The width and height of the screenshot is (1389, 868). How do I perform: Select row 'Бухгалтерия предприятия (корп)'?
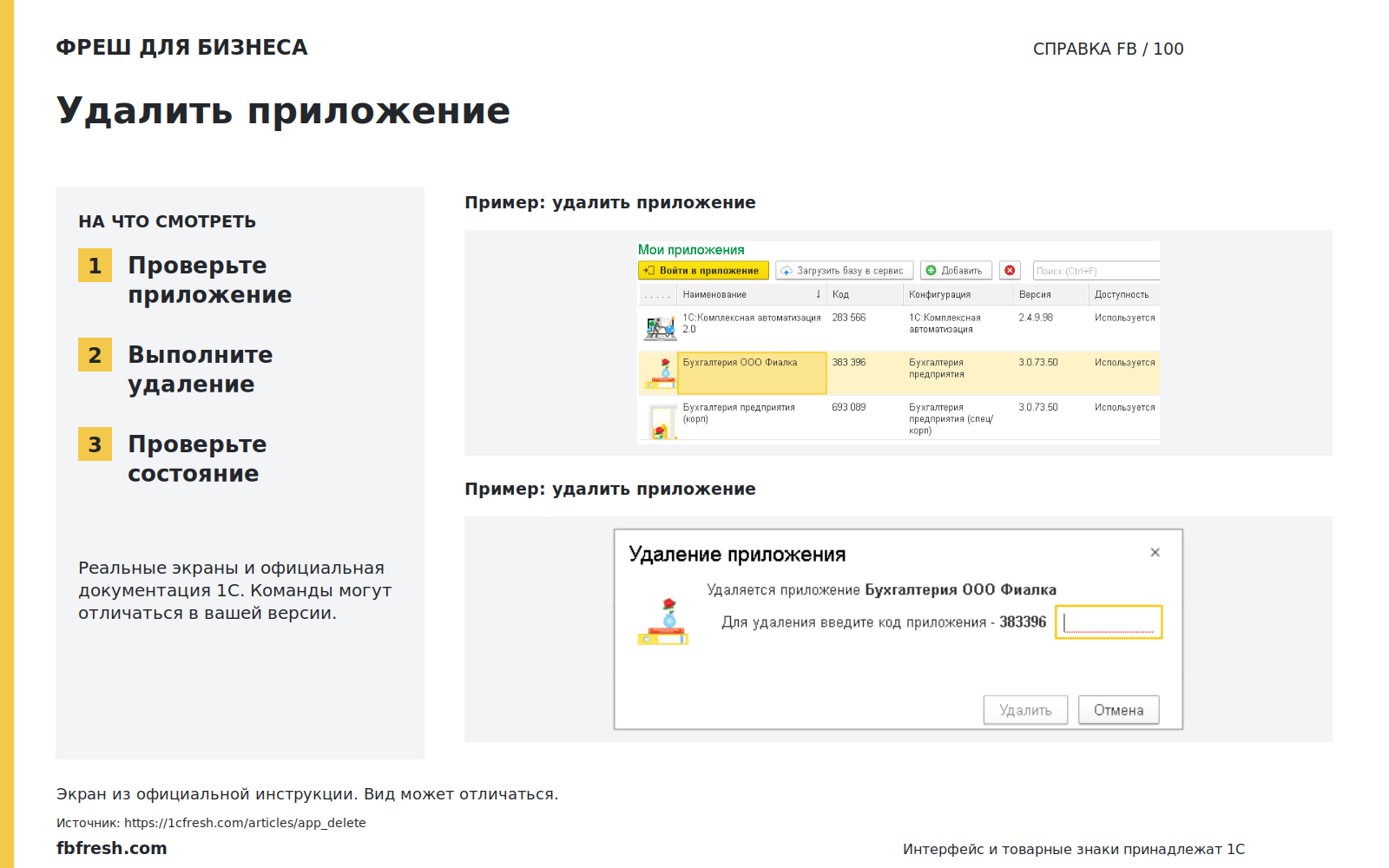coord(899,418)
